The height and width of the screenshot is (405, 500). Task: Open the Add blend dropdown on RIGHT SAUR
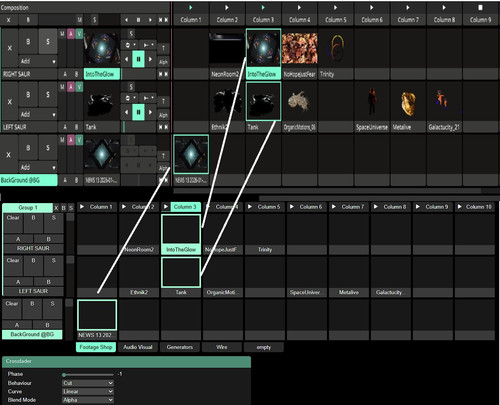click(x=38, y=61)
